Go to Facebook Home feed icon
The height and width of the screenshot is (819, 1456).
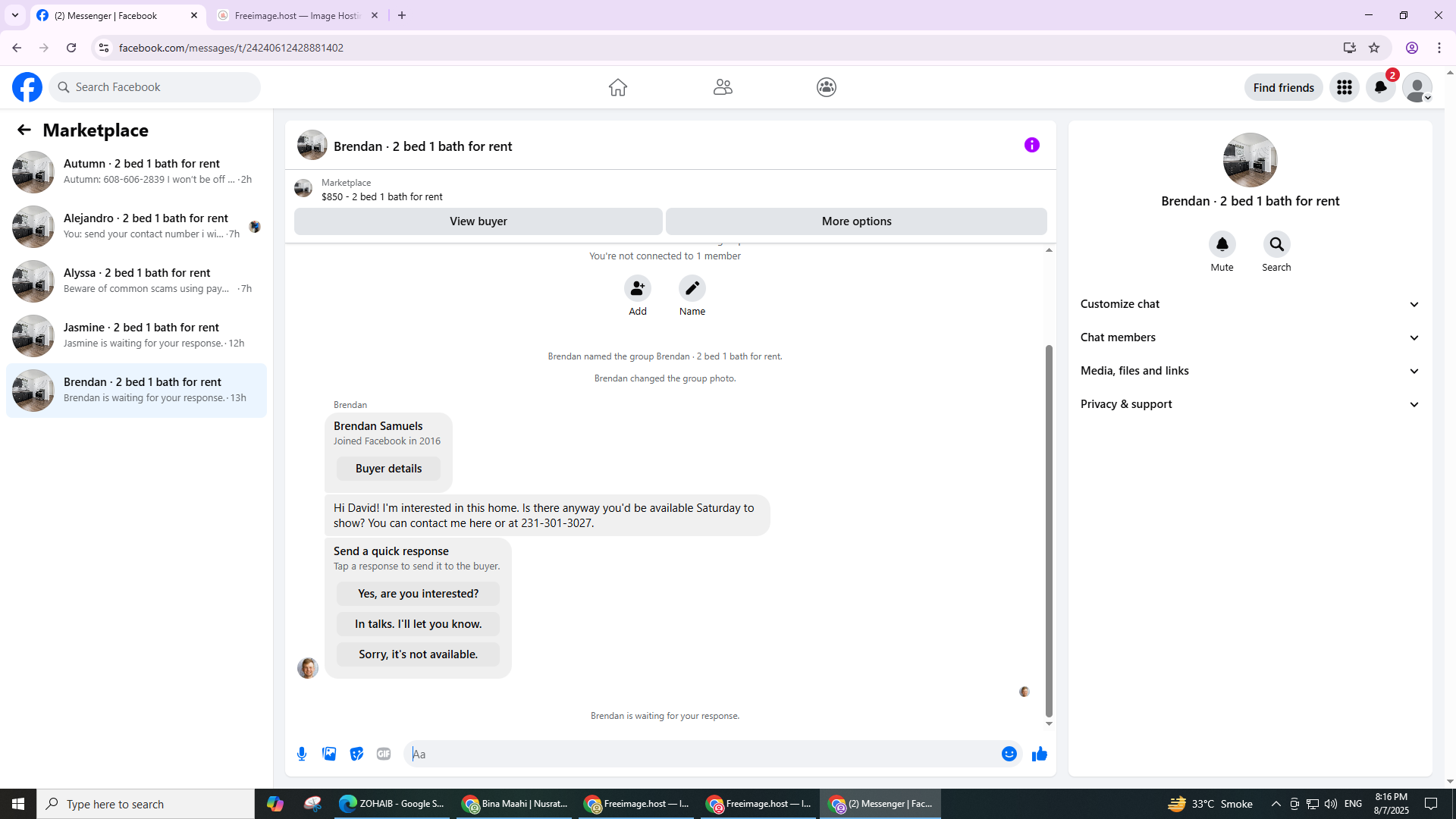coord(618,87)
